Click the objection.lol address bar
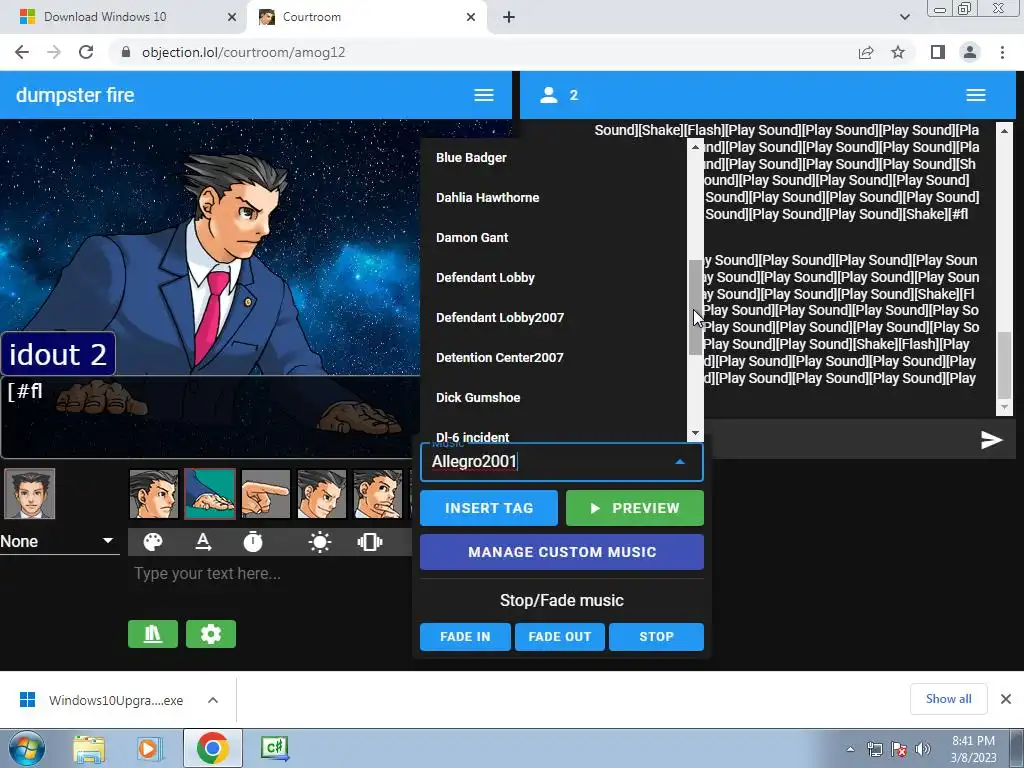The image size is (1024, 768). click(483, 52)
